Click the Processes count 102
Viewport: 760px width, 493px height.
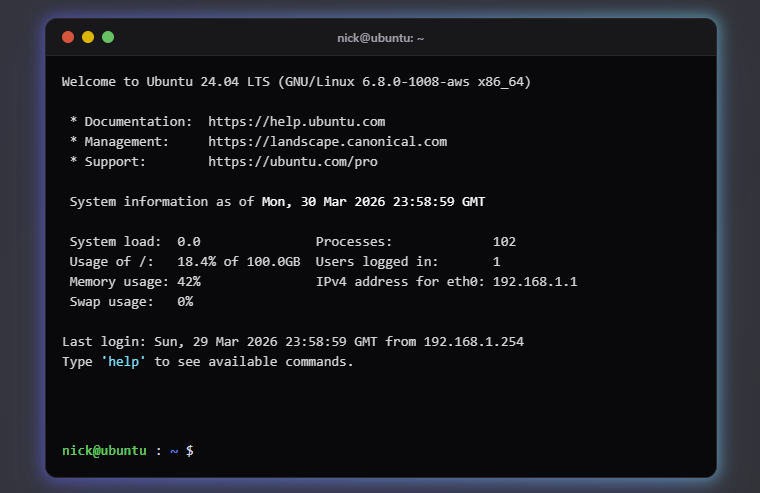[x=504, y=242]
